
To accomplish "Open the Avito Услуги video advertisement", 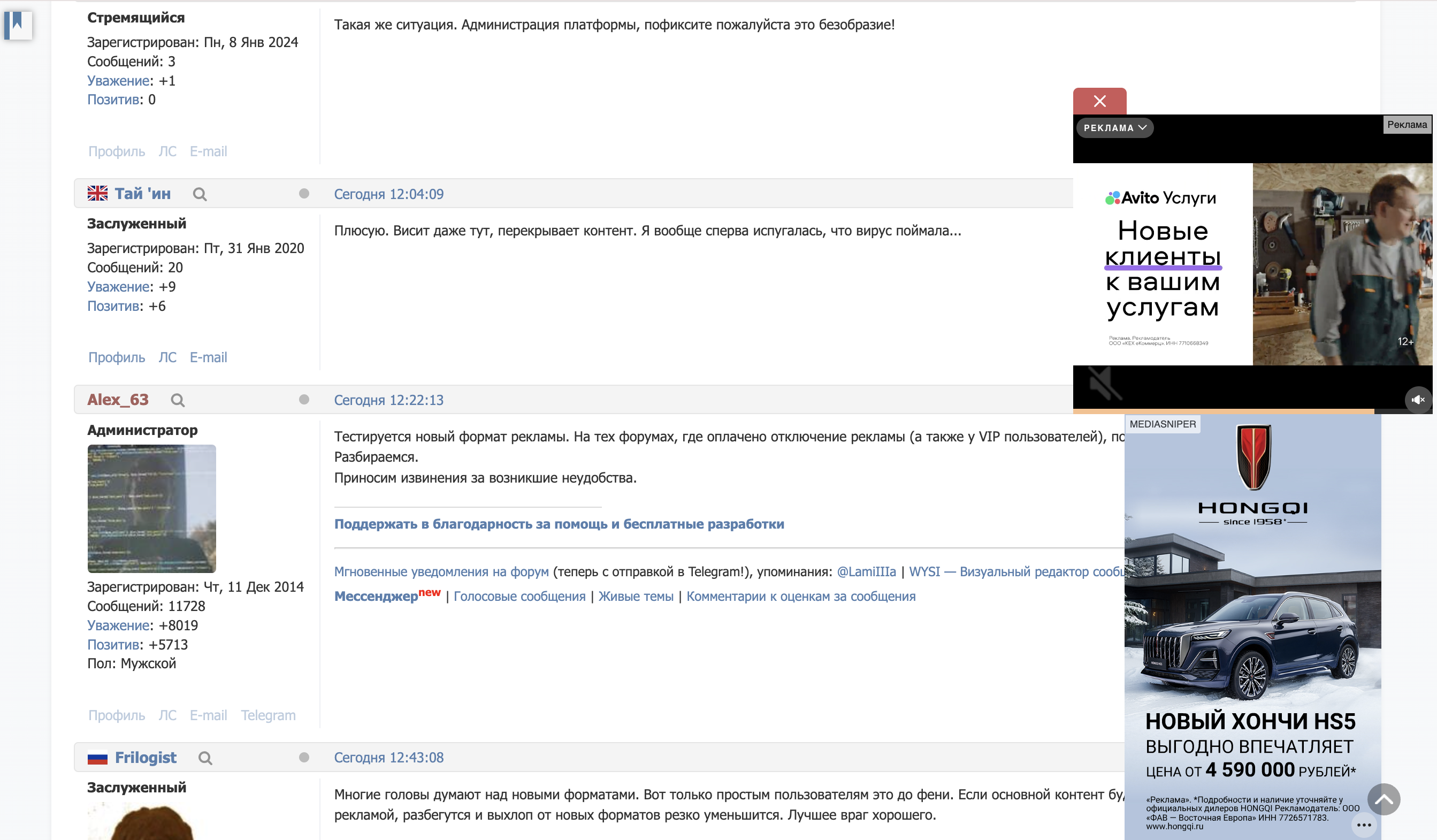I will 1252,264.
